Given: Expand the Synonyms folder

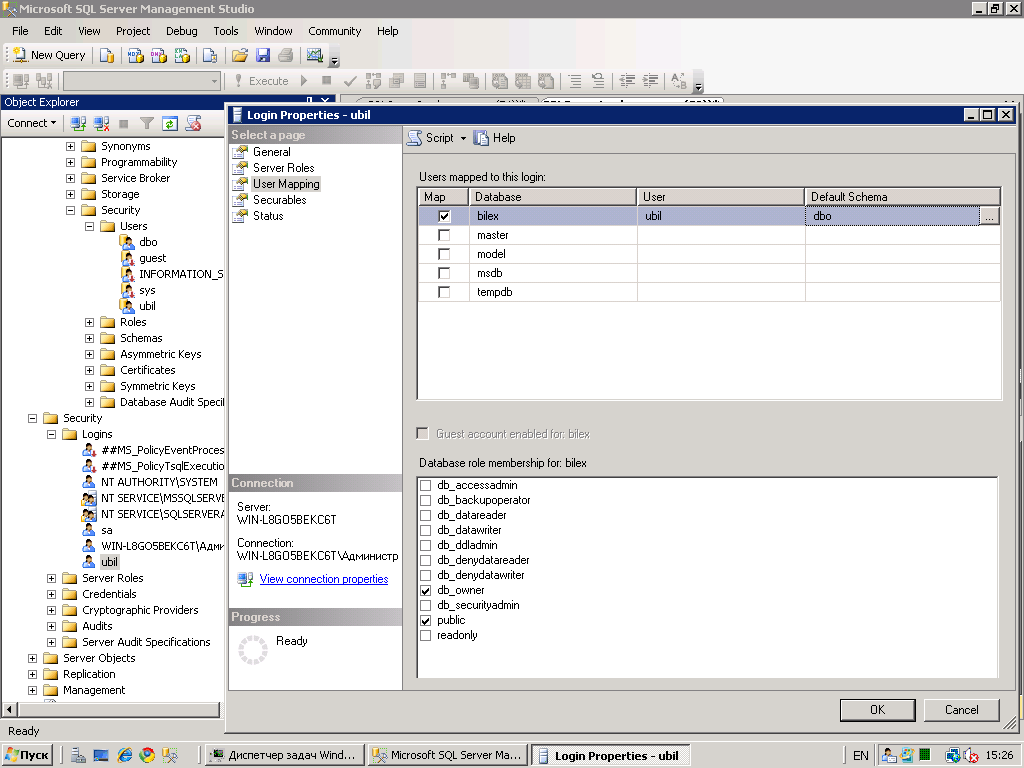Looking at the screenshot, I should [x=71, y=146].
